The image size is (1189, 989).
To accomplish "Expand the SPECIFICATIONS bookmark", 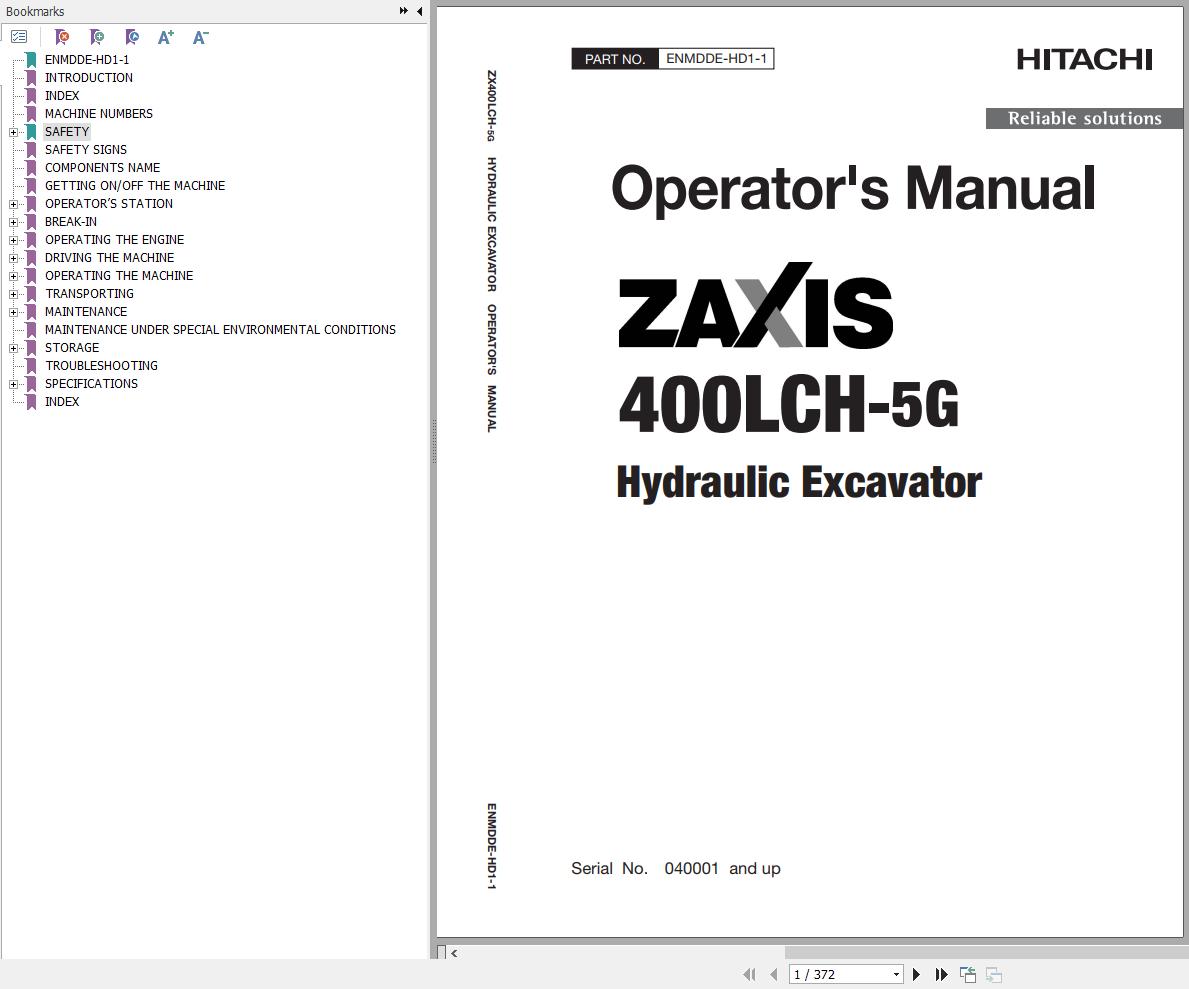I will coord(11,383).
